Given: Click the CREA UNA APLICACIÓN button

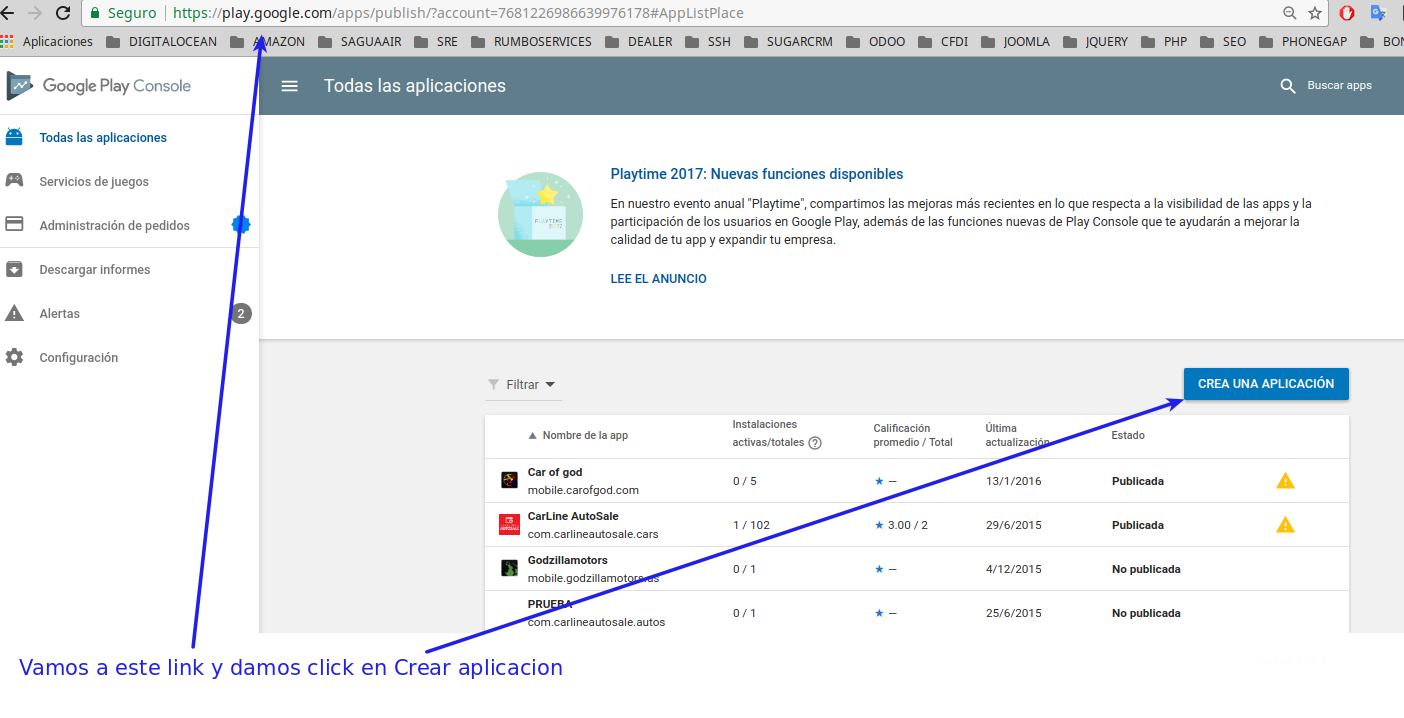Looking at the screenshot, I should click(x=1266, y=384).
